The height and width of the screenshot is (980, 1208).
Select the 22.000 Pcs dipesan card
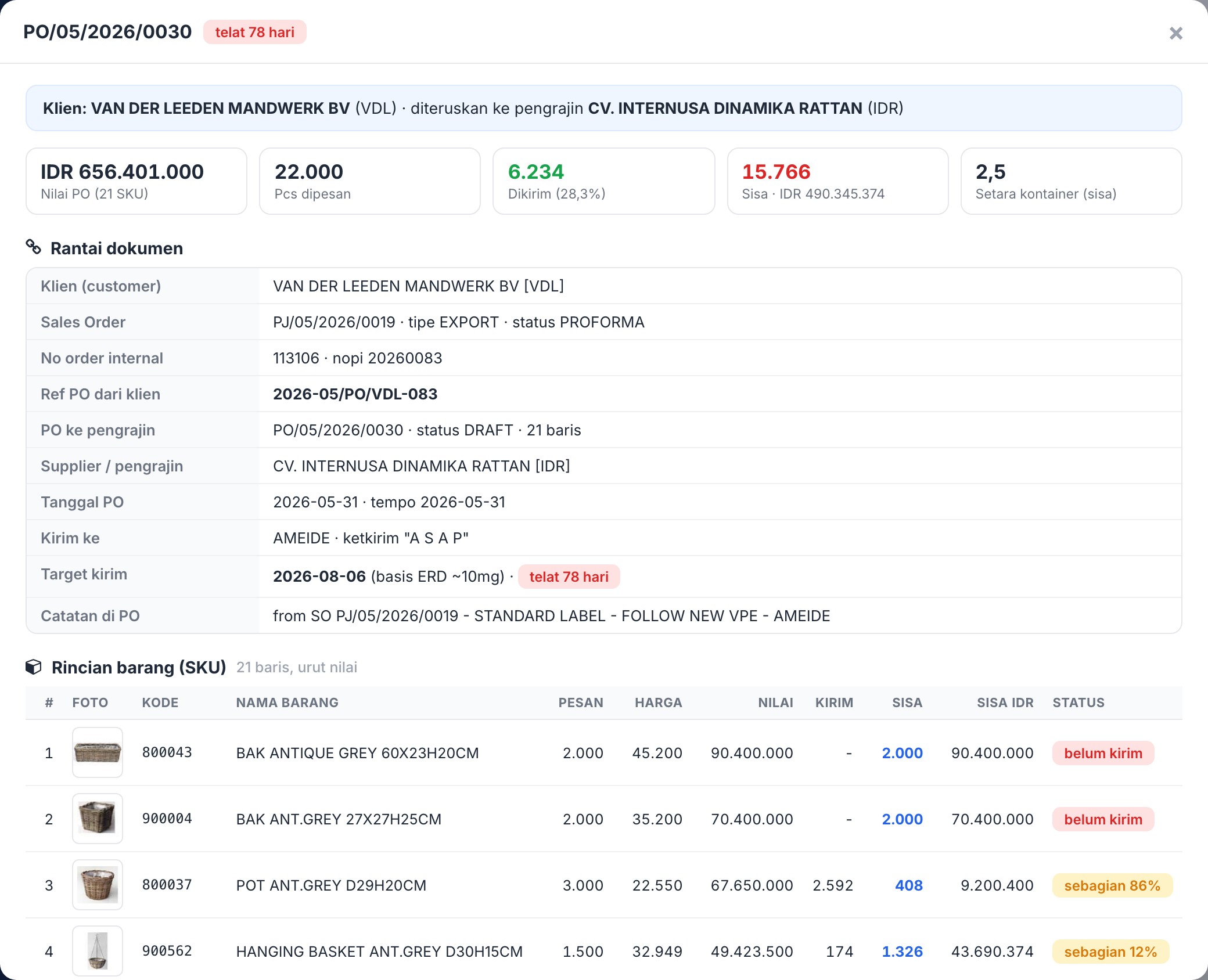pos(370,181)
